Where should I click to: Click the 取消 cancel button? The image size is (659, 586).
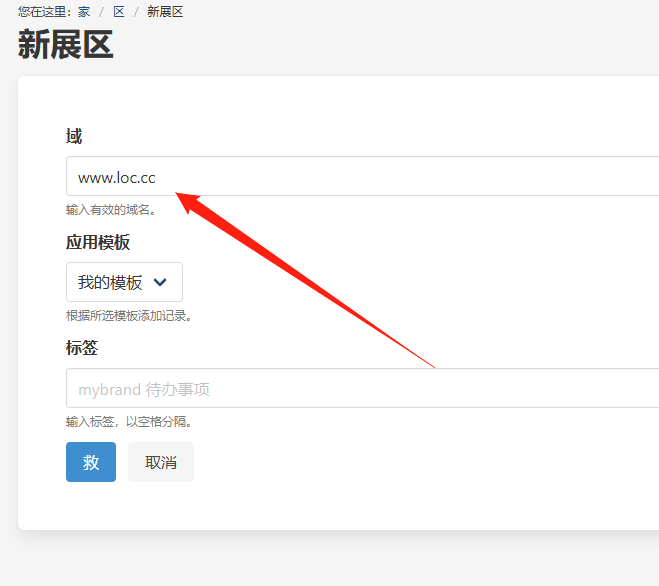pos(161,462)
